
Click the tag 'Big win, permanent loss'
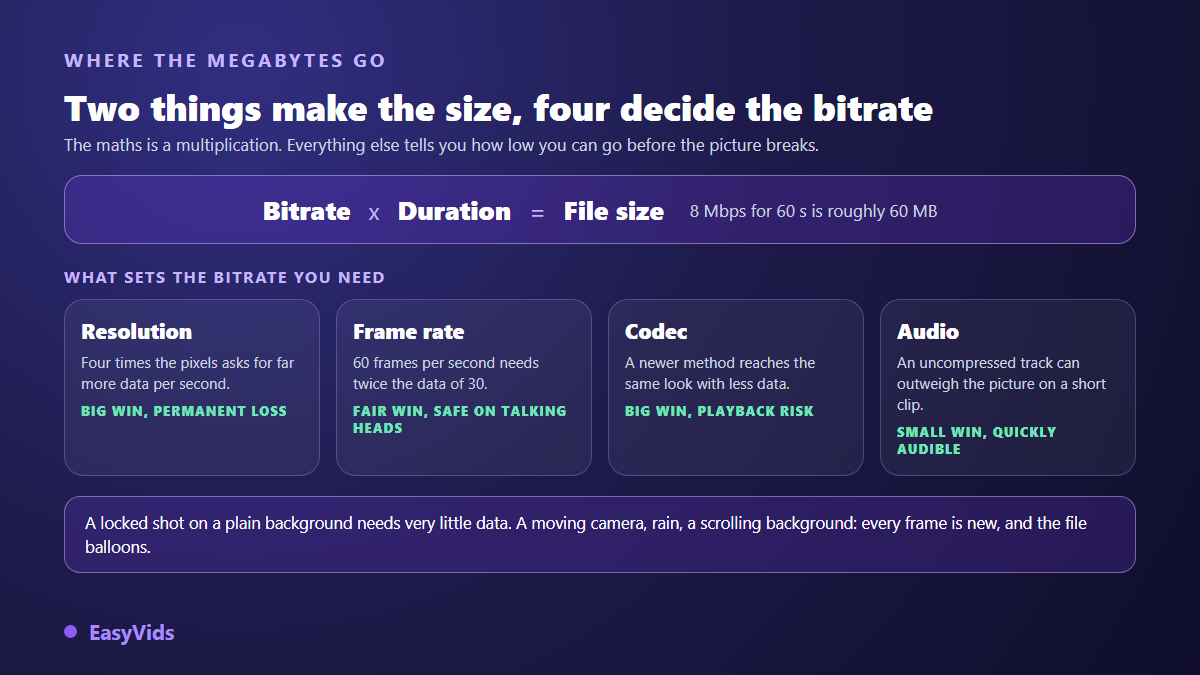[184, 411]
